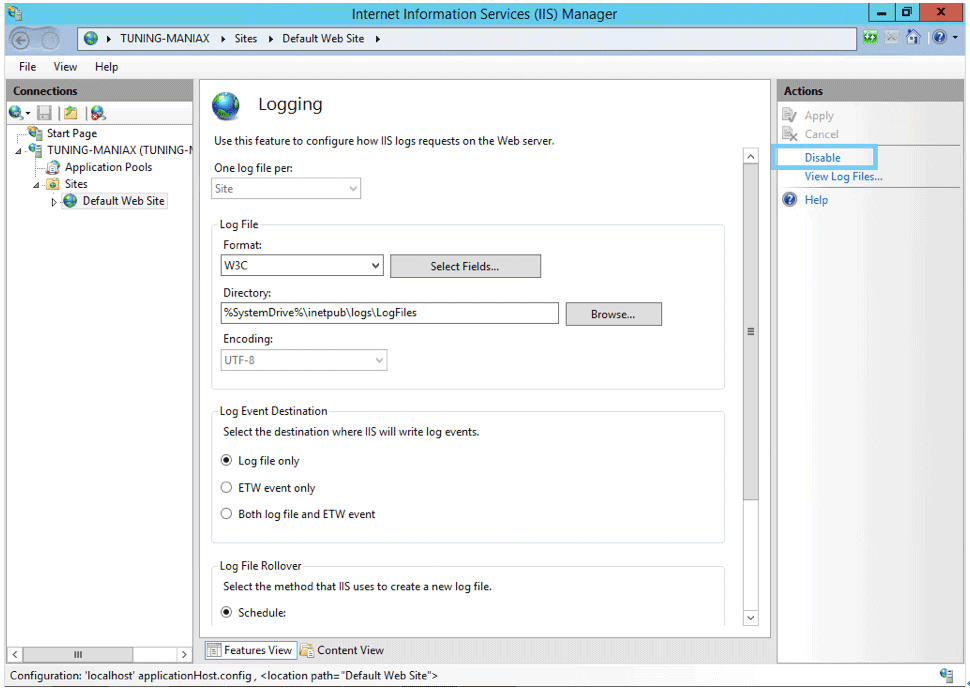This screenshot has height=690, width=970.
Task: Open the File menu
Action: 27,67
